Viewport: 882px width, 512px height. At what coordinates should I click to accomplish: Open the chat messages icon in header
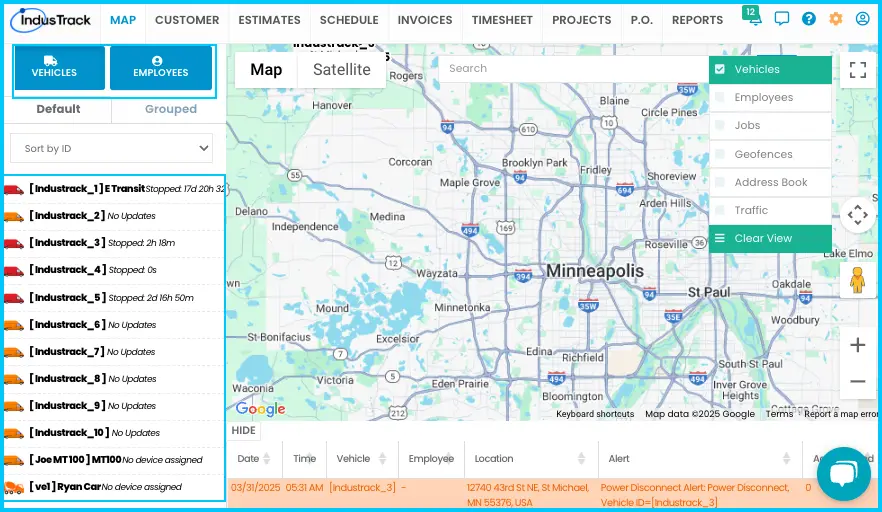pos(781,19)
